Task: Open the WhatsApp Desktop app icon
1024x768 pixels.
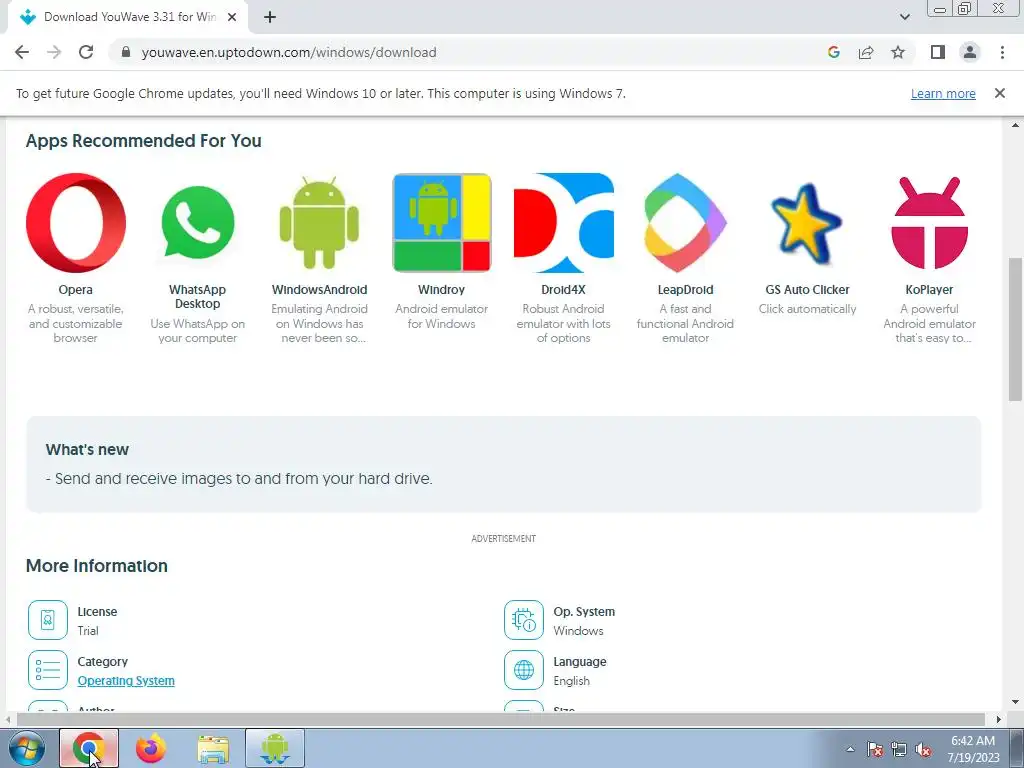Action: 197,223
